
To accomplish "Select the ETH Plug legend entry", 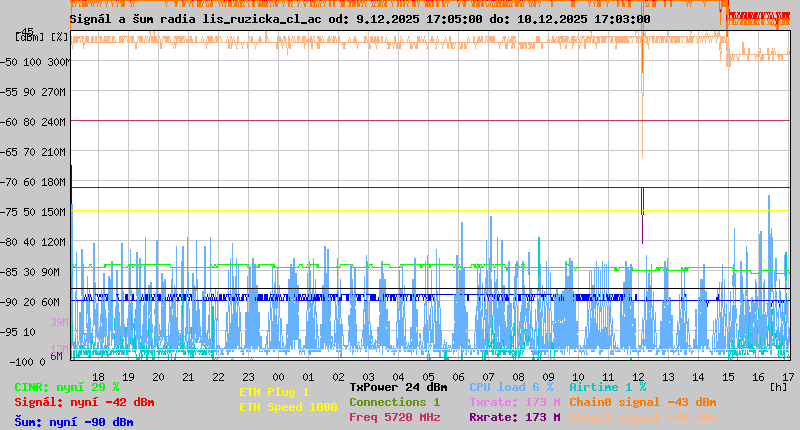I will pos(274,392).
